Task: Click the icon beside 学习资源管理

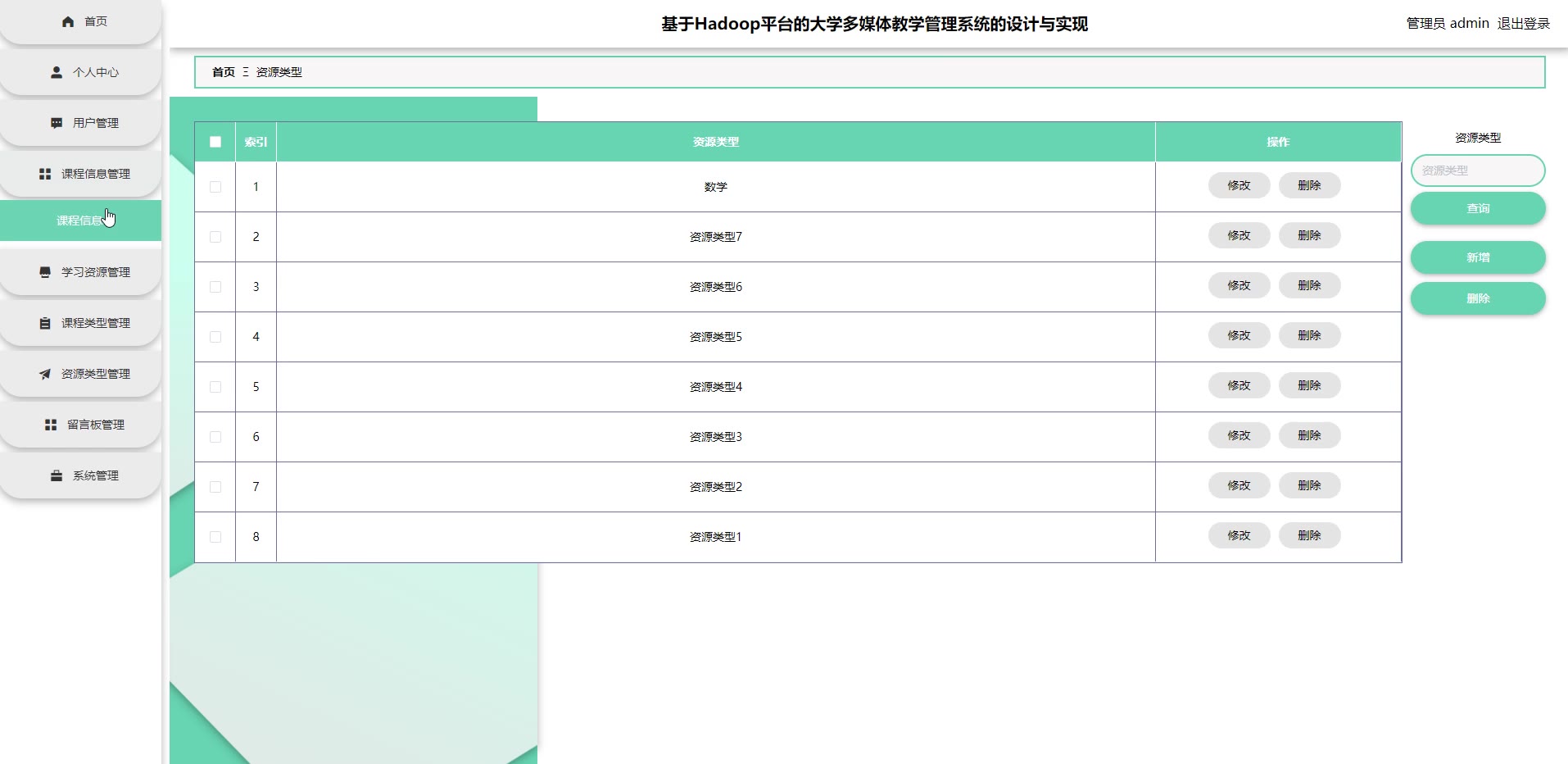Action: [45, 272]
